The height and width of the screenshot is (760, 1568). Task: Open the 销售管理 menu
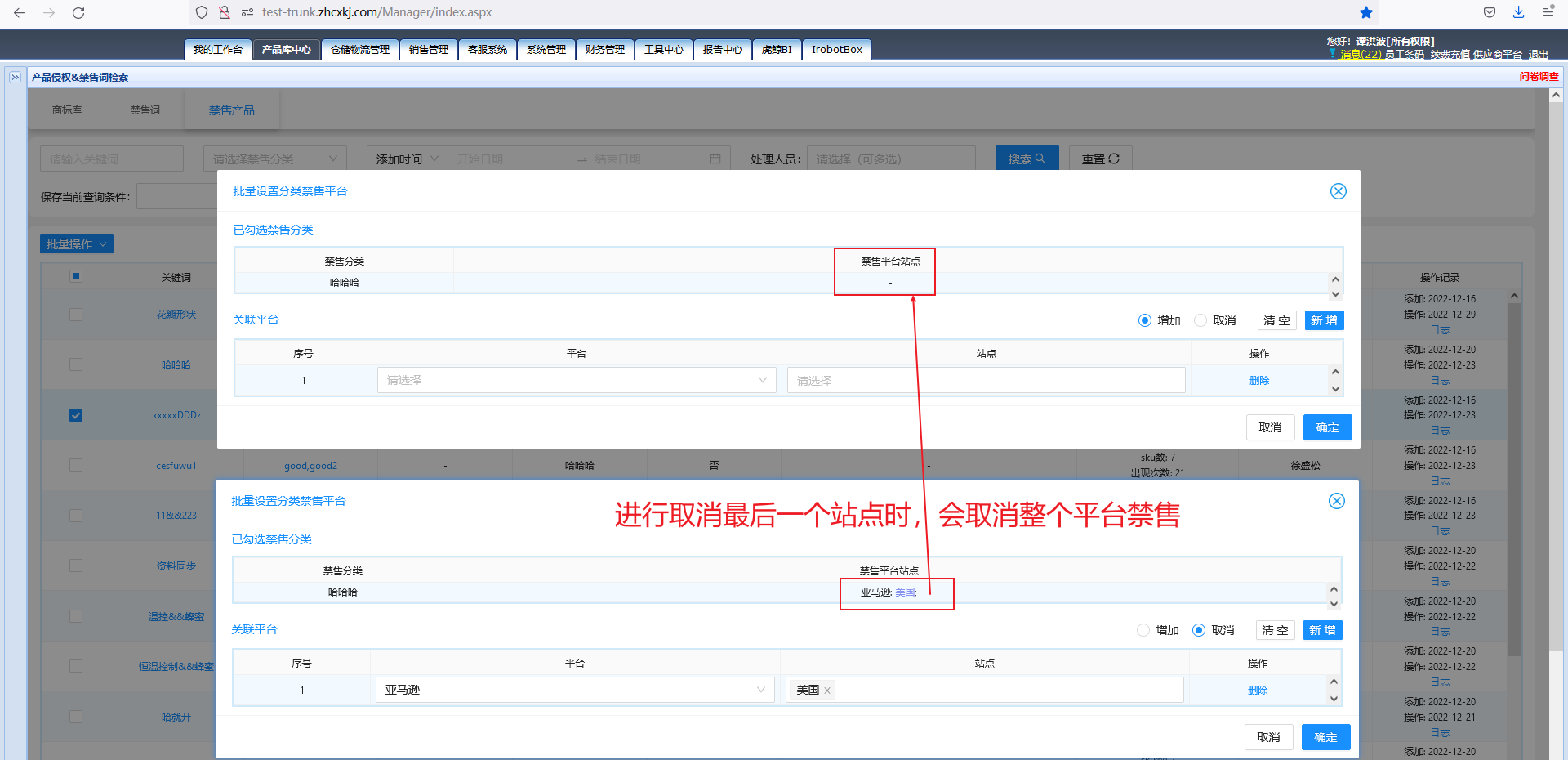[429, 50]
